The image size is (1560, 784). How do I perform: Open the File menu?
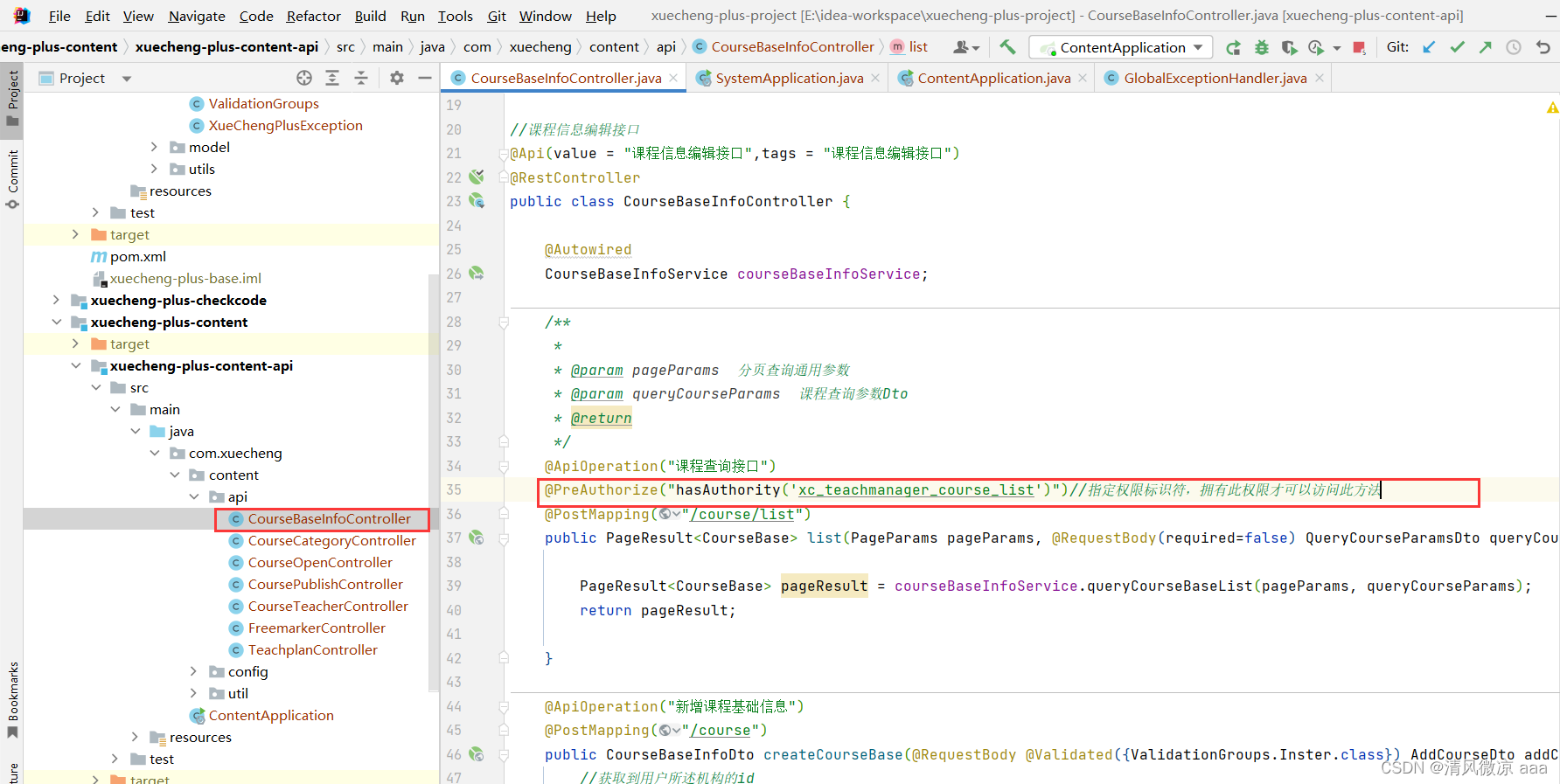coord(59,16)
